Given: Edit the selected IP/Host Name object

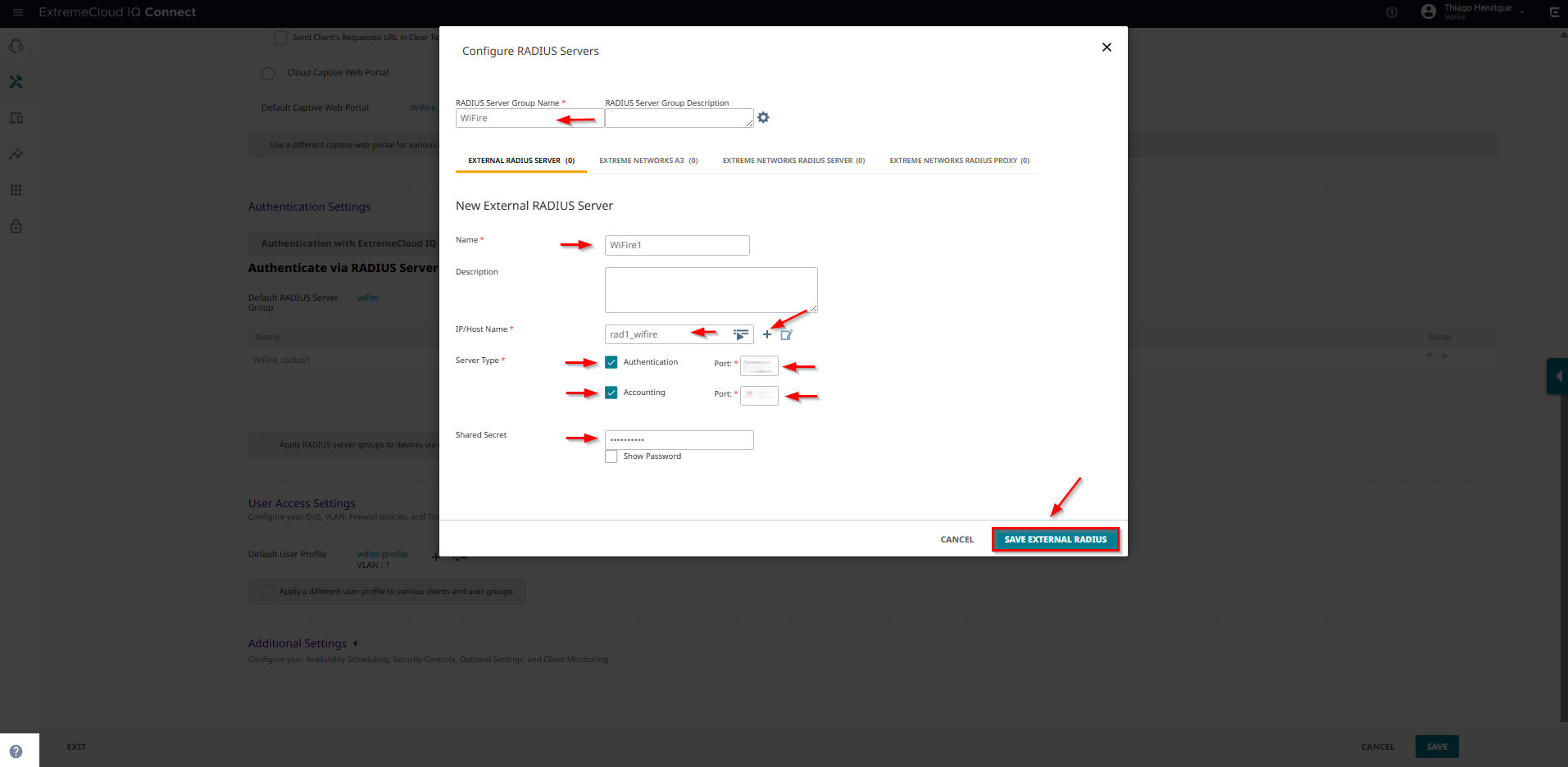Looking at the screenshot, I should pos(786,334).
